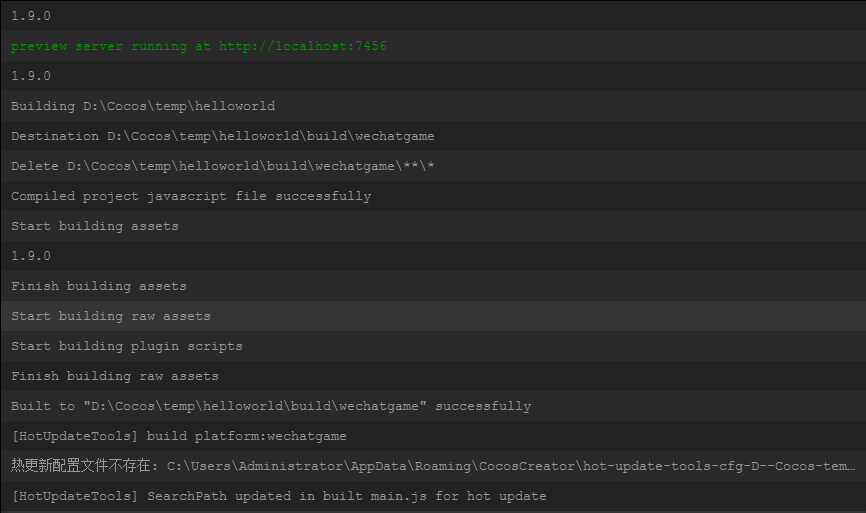The height and width of the screenshot is (513, 866).
Task: Click the truncated AppData hot-update-tools-cfg path
Action: tap(512, 466)
